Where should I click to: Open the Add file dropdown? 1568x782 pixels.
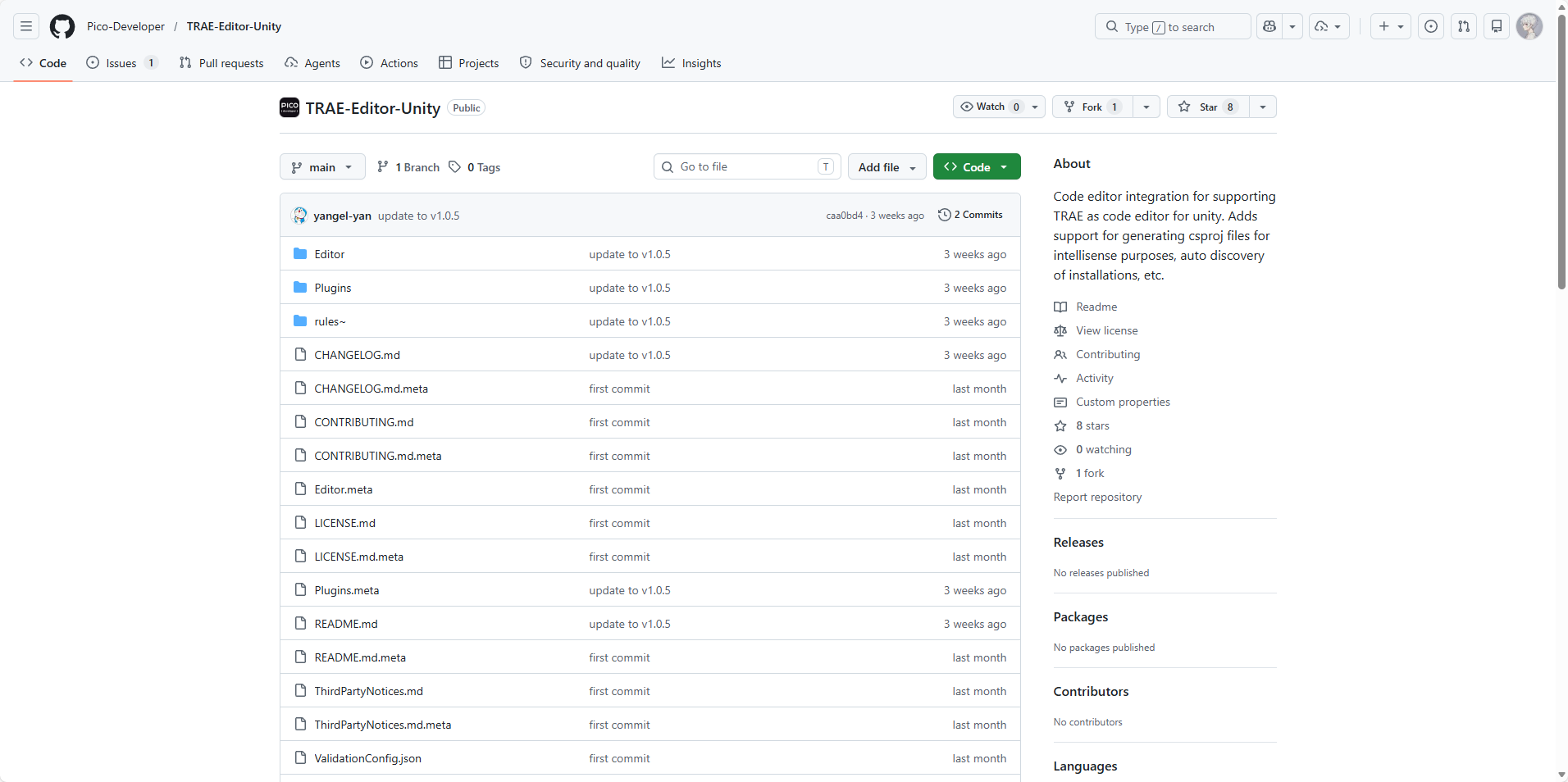click(x=887, y=166)
